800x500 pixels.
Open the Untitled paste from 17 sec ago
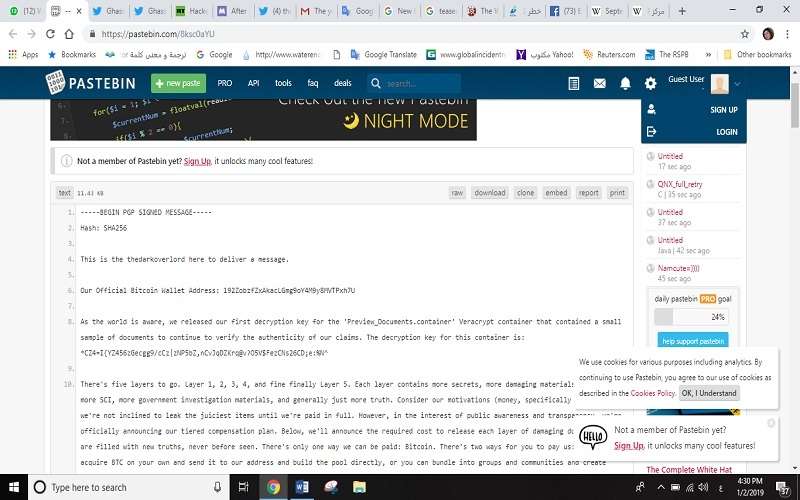(670, 156)
